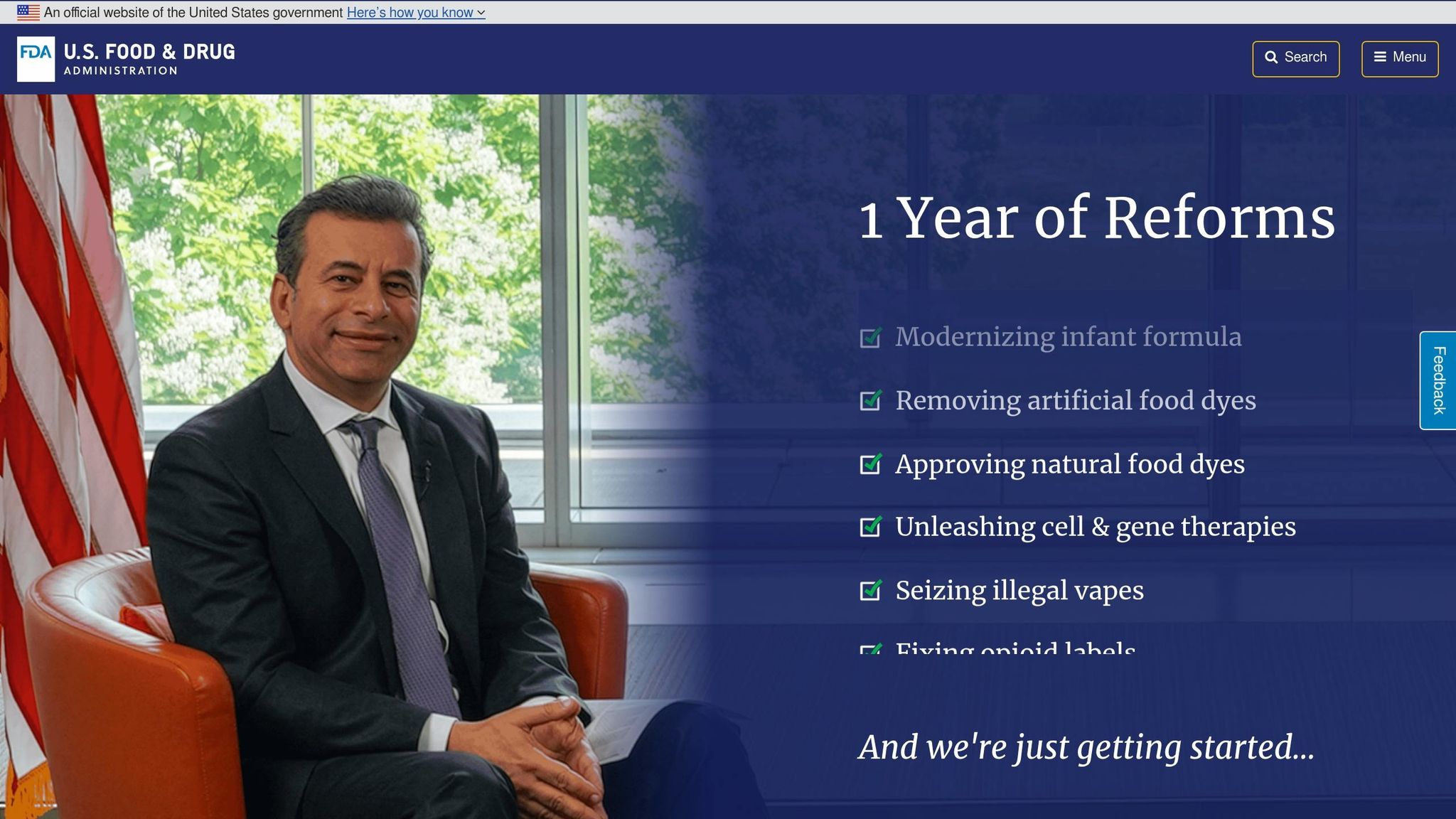The height and width of the screenshot is (819, 1456).
Task: Click the checkmark beside Removing artificial food dyes
Action: 871,400
